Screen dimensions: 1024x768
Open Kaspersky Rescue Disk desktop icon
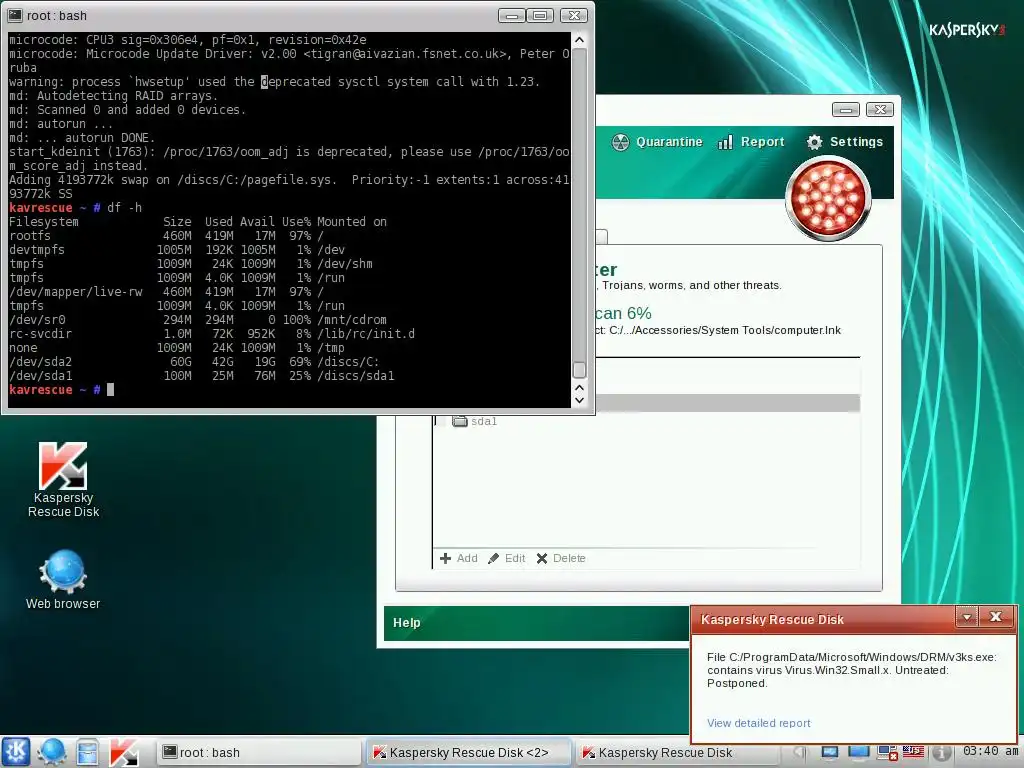tap(63, 480)
